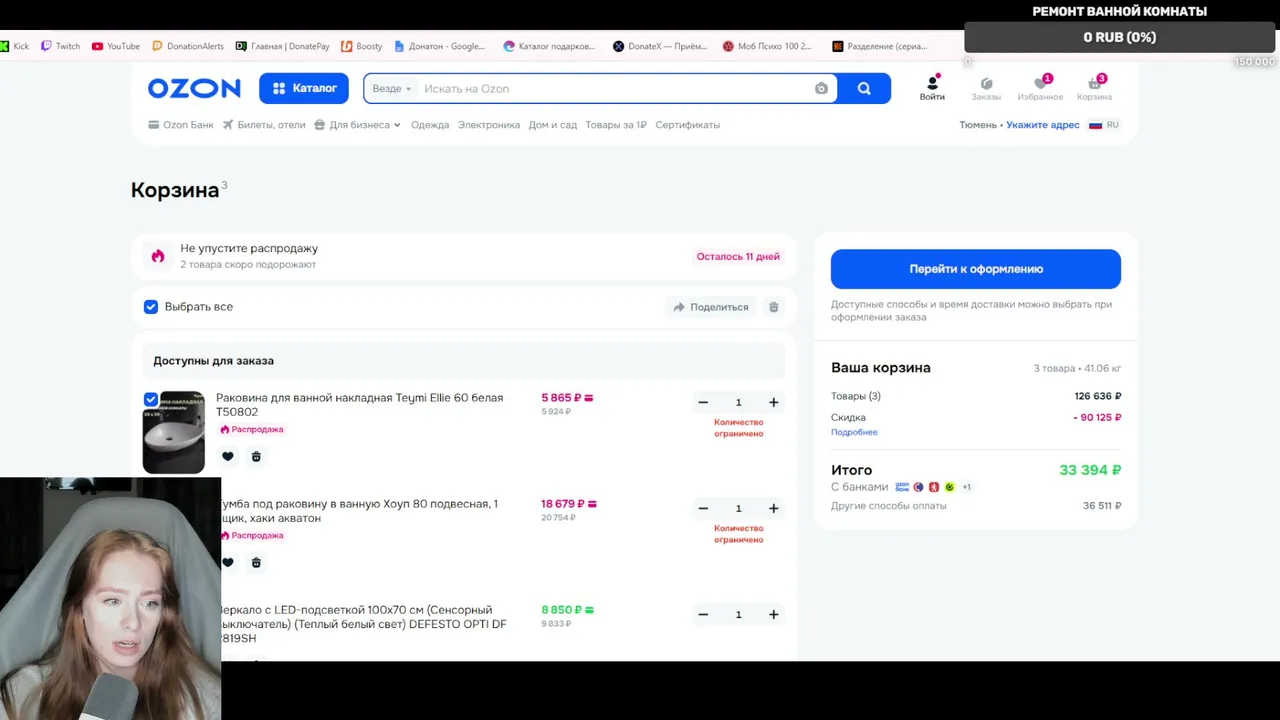Screen dimensions: 1280x720
Task: Click the flame sale icon in banner
Action: tap(158, 256)
